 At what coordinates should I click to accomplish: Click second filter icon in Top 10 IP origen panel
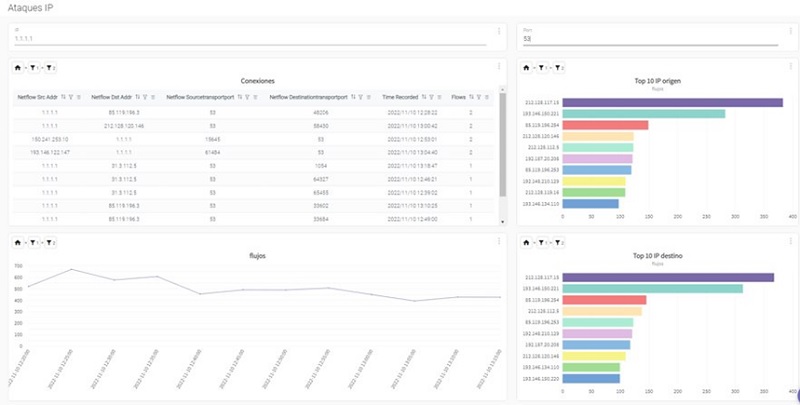(x=560, y=68)
